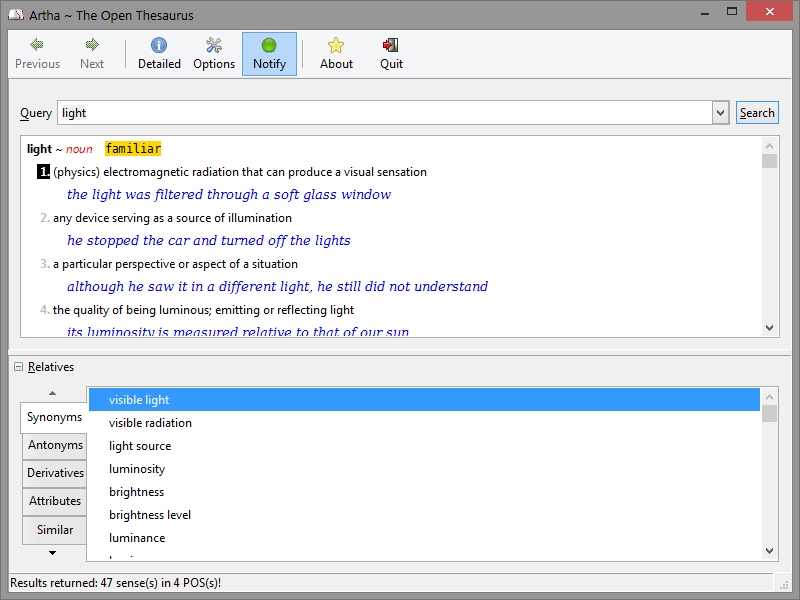Open the Query history dropdown arrow

[720, 113]
